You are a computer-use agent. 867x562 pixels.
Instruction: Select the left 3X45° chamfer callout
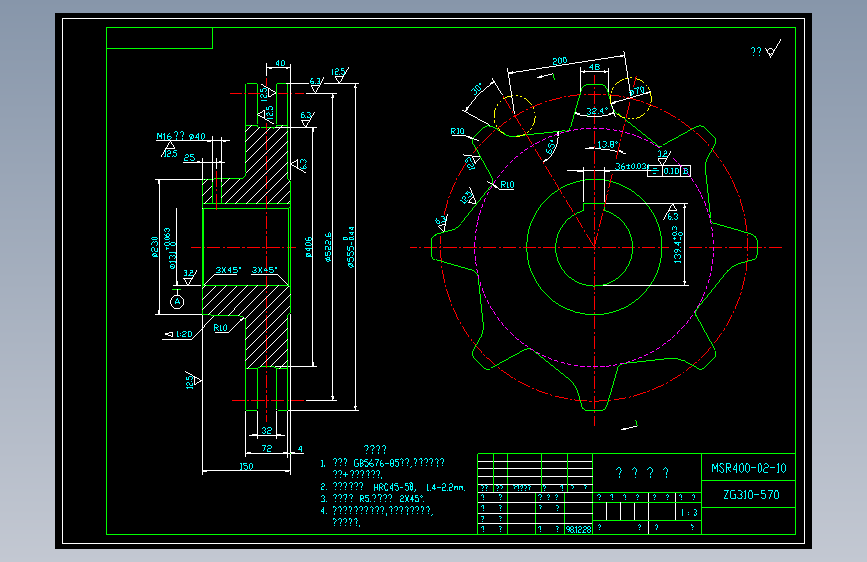click(x=228, y=270)
